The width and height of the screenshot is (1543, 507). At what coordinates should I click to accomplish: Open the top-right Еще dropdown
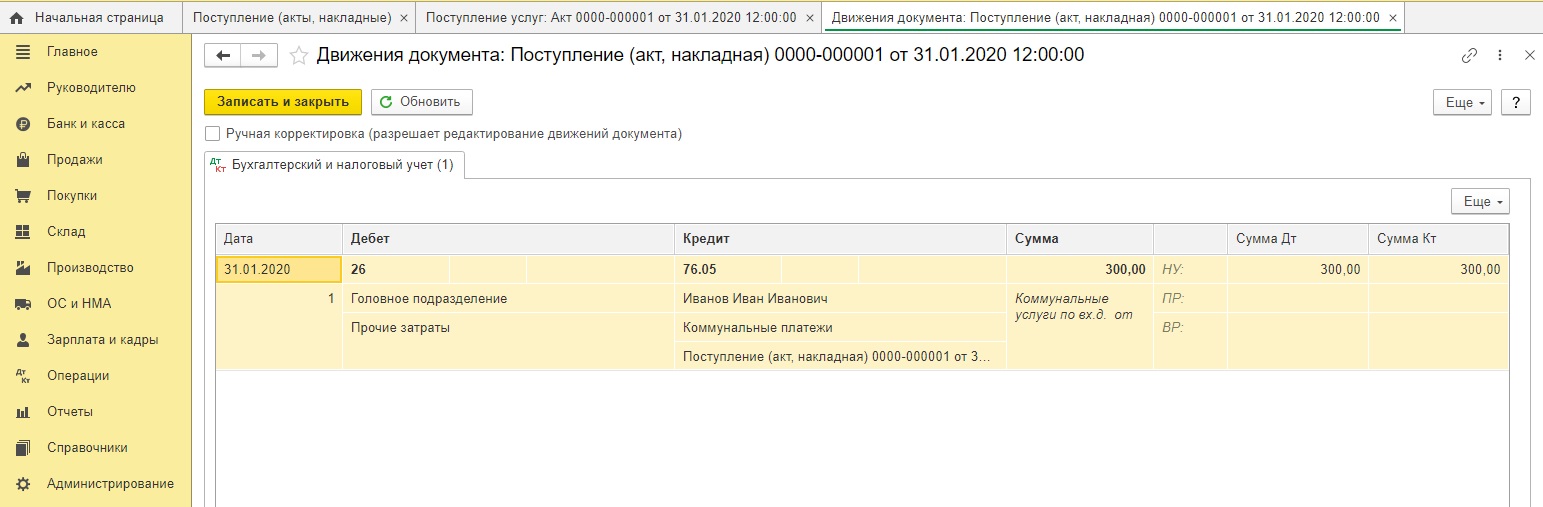[x=1463, y=102]
